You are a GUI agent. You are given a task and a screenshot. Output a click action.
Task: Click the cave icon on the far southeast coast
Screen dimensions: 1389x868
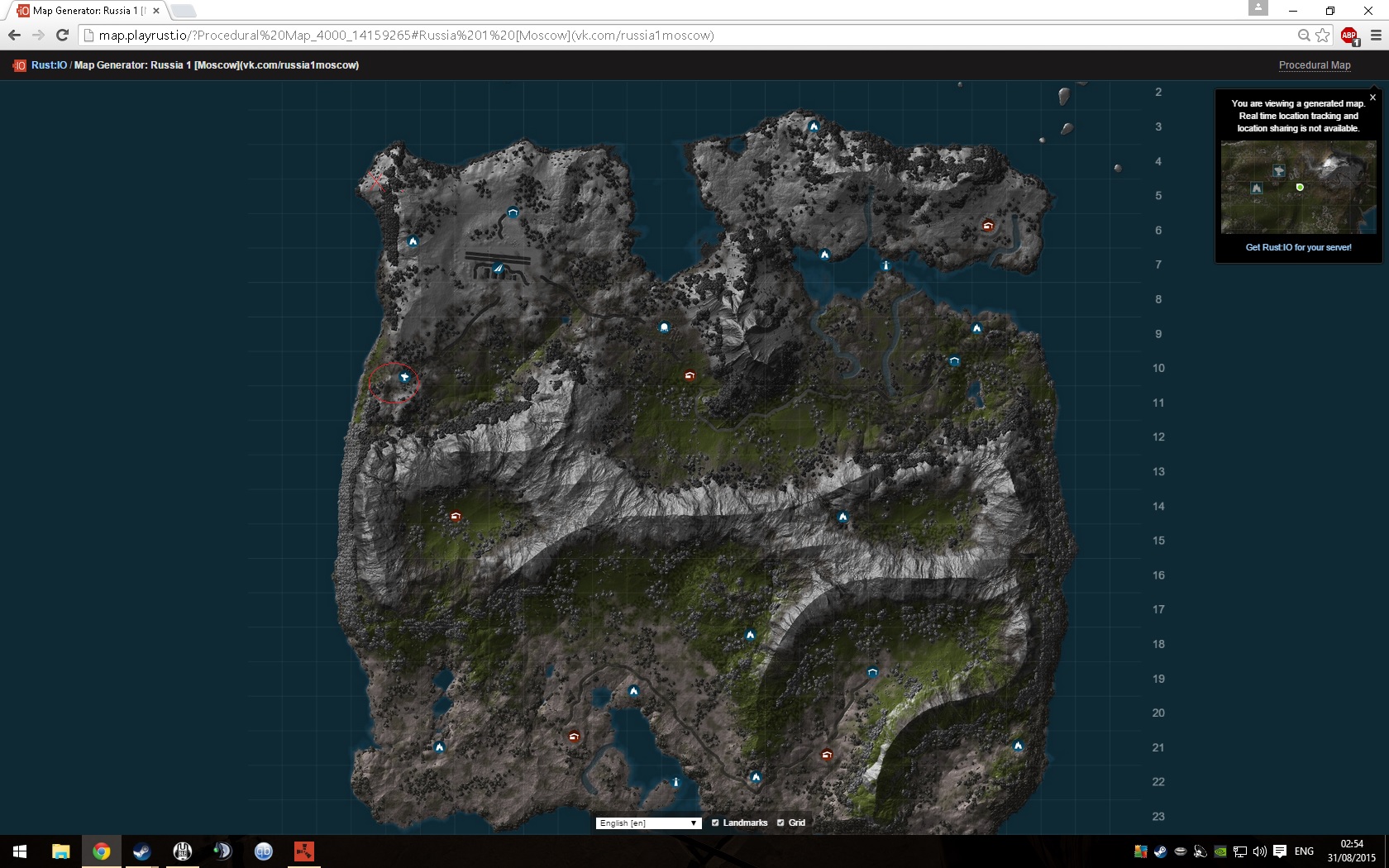pyautogui.click(x=1018, y=746)
